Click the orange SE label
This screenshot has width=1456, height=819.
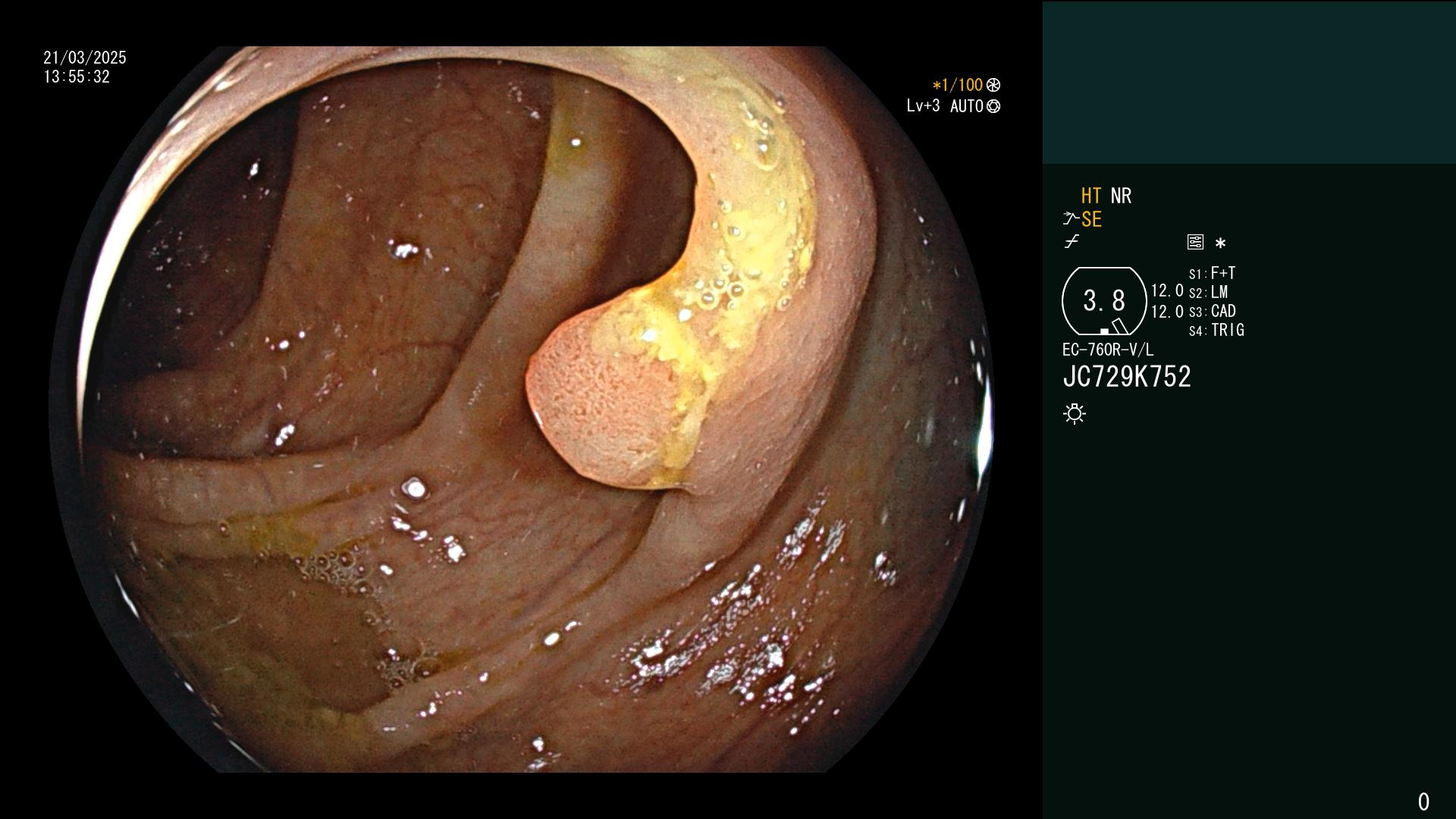tap(1091, 219)
